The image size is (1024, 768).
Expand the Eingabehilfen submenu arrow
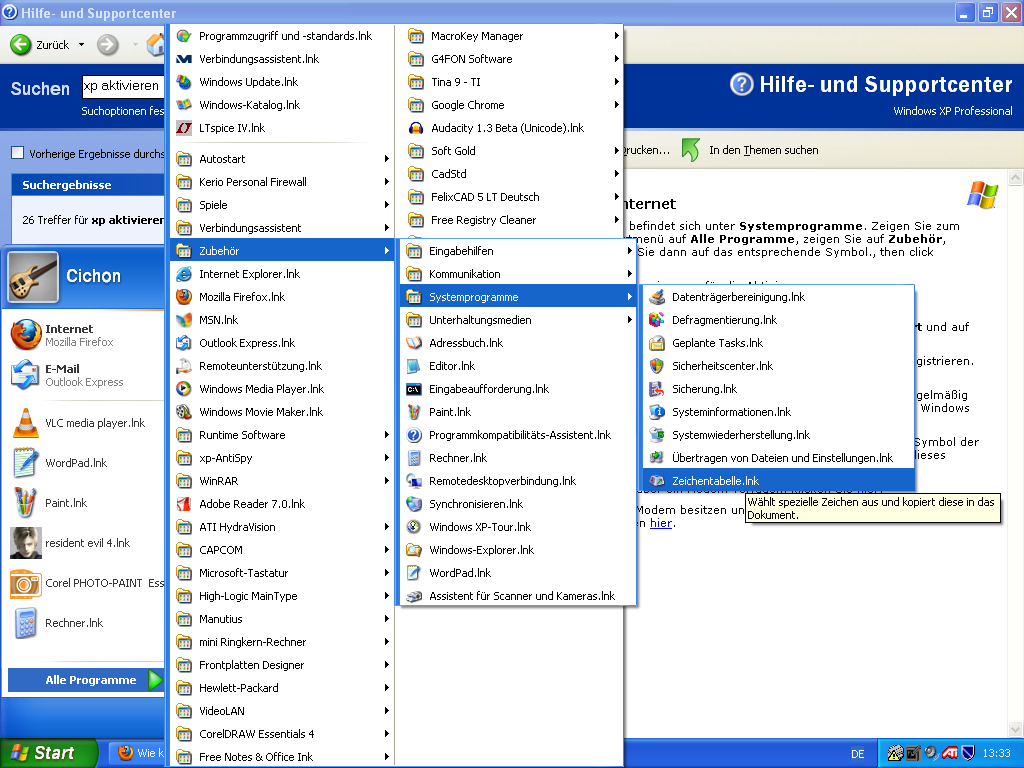tap(630, 251)
